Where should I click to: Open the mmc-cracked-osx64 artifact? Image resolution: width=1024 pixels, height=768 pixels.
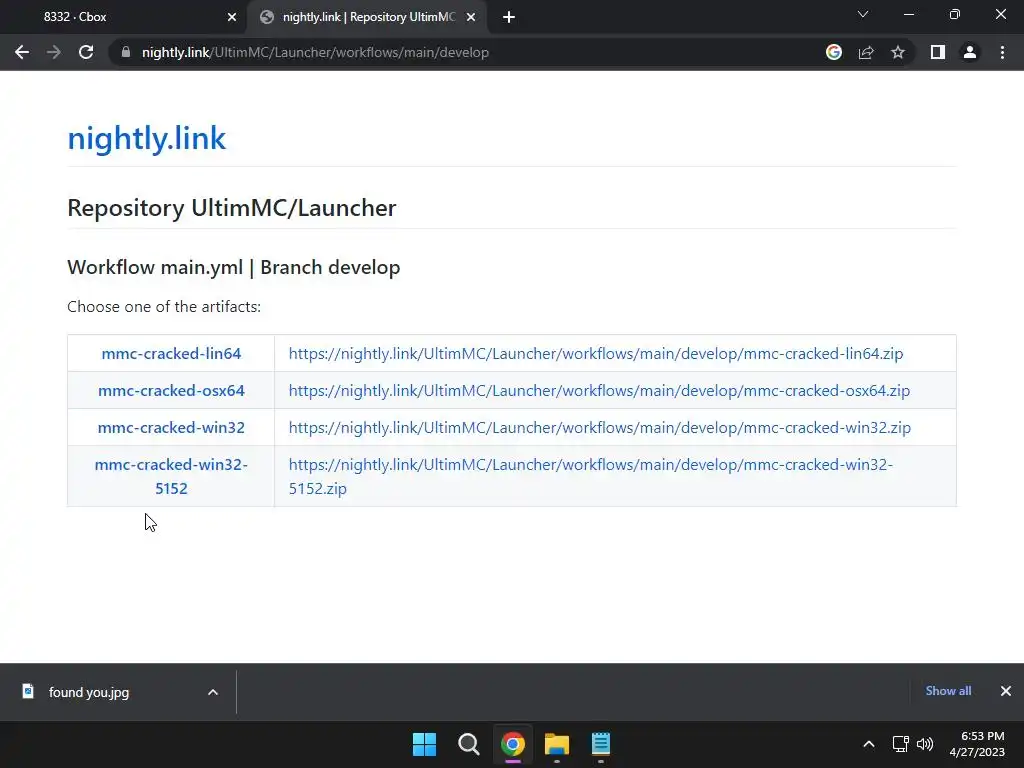pyautogui.click(x=171, y=391)
